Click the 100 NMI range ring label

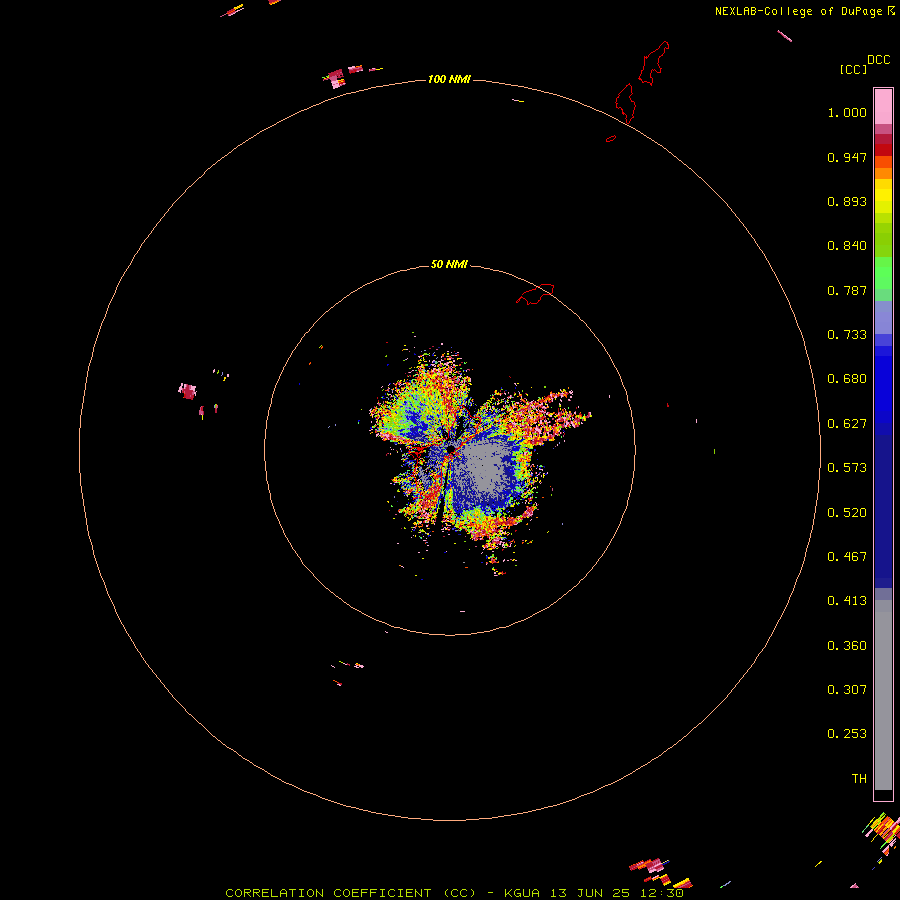(449, 79)
